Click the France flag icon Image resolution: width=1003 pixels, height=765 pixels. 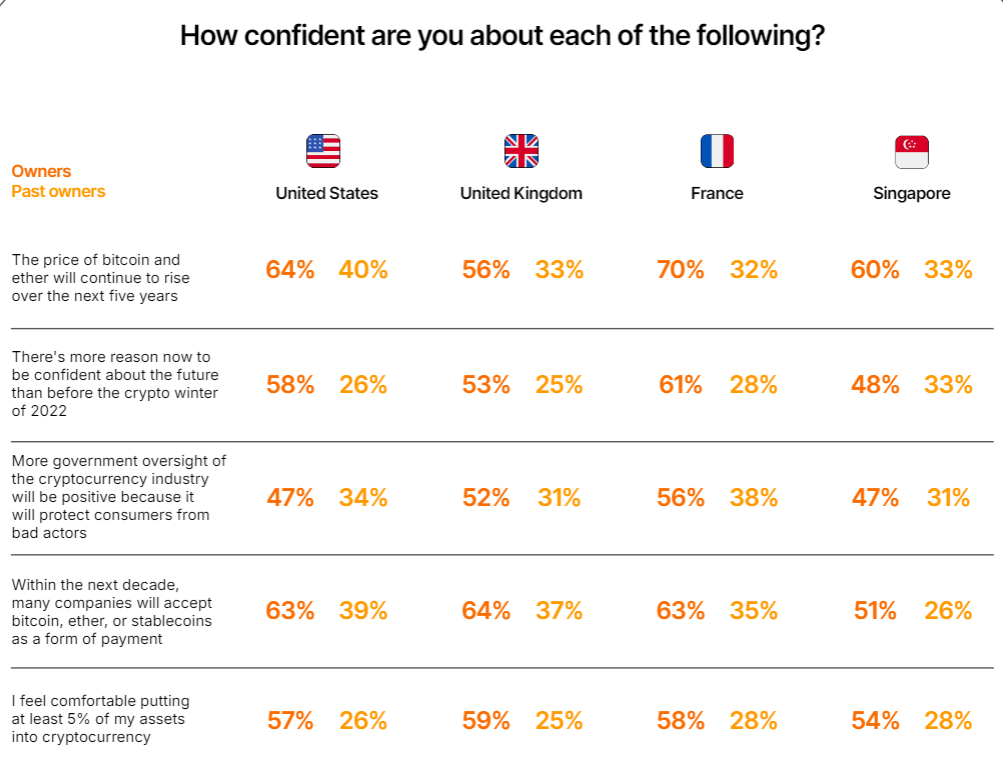click(x=717, y=151)
